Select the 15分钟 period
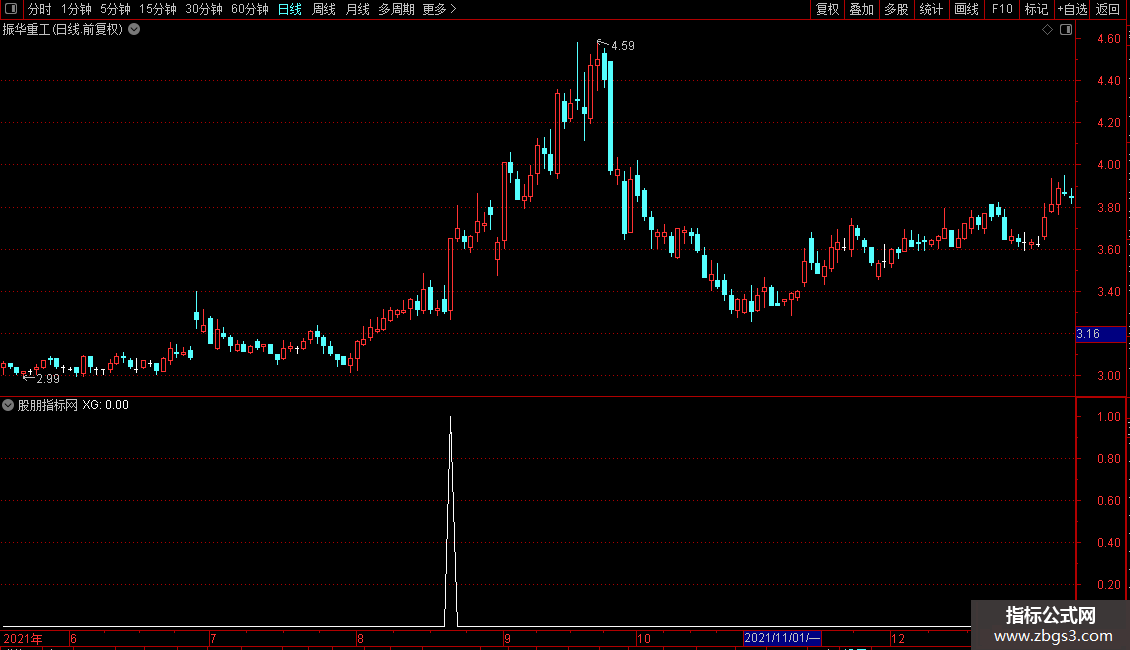This screenshot has height=650, width=1130. tap(157, 9)
